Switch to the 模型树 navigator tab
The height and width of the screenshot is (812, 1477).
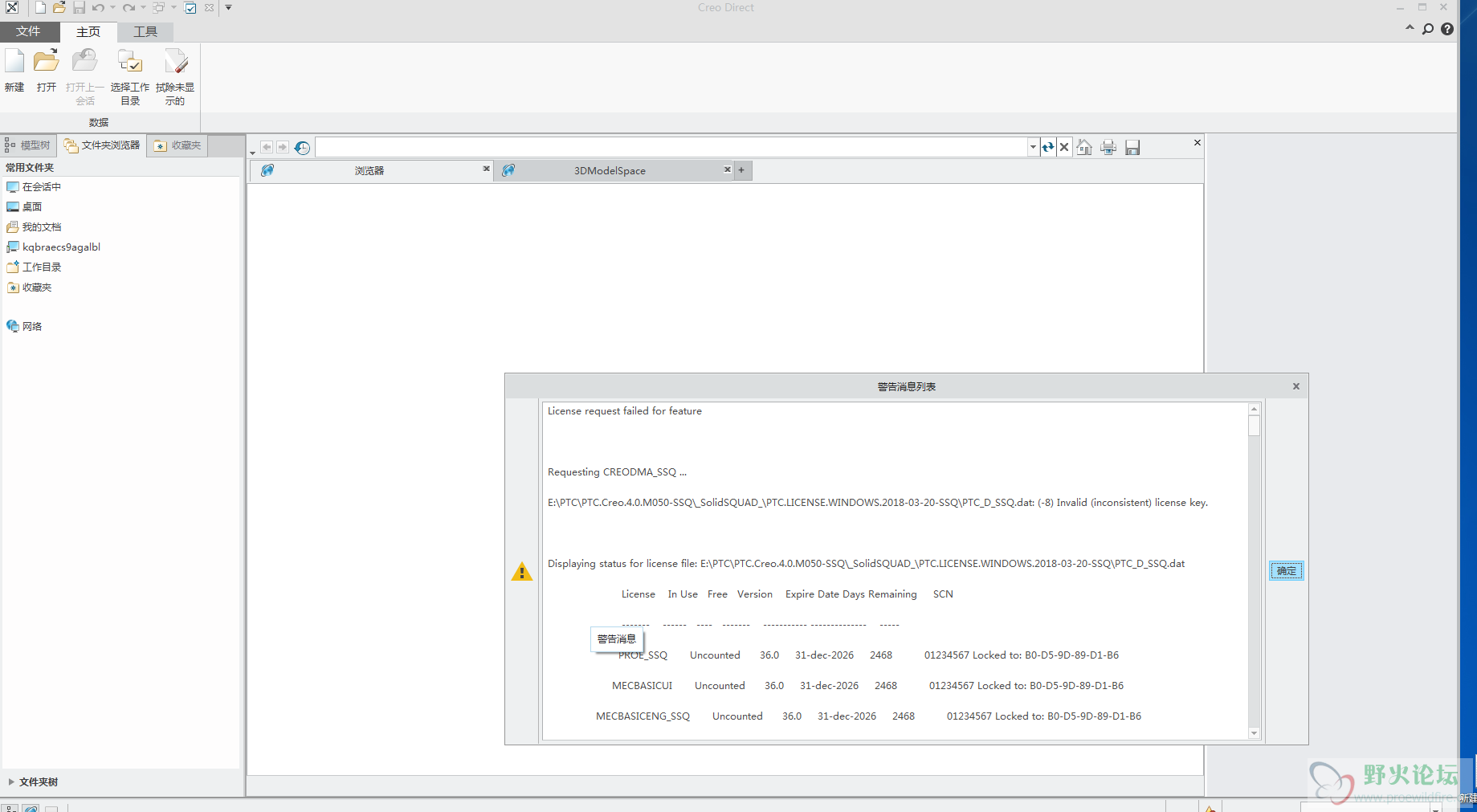click(x=28, y=145)
